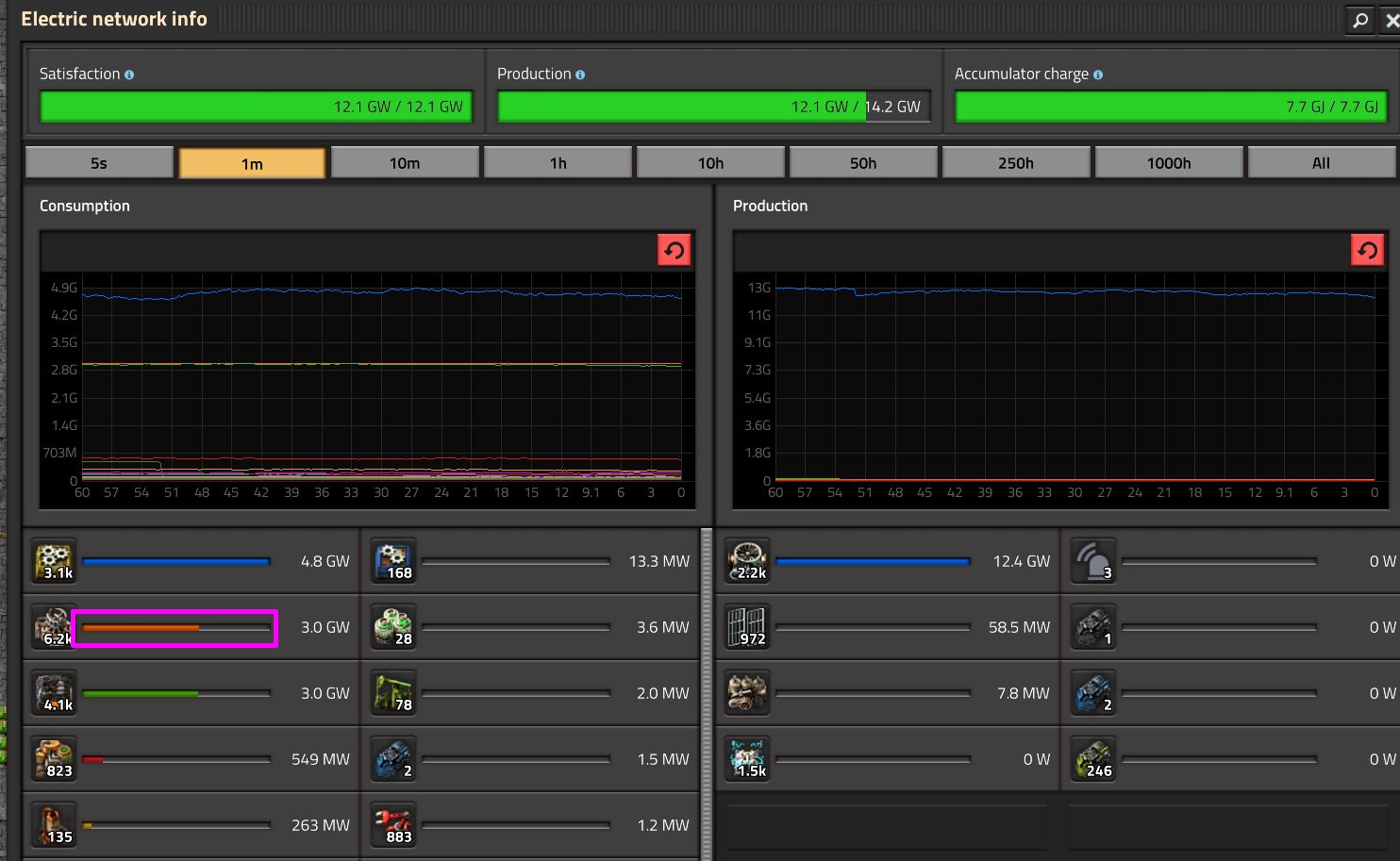1400x861 pixels.
Task: Select the green canisters icon labeled 28
Action: 393,627
